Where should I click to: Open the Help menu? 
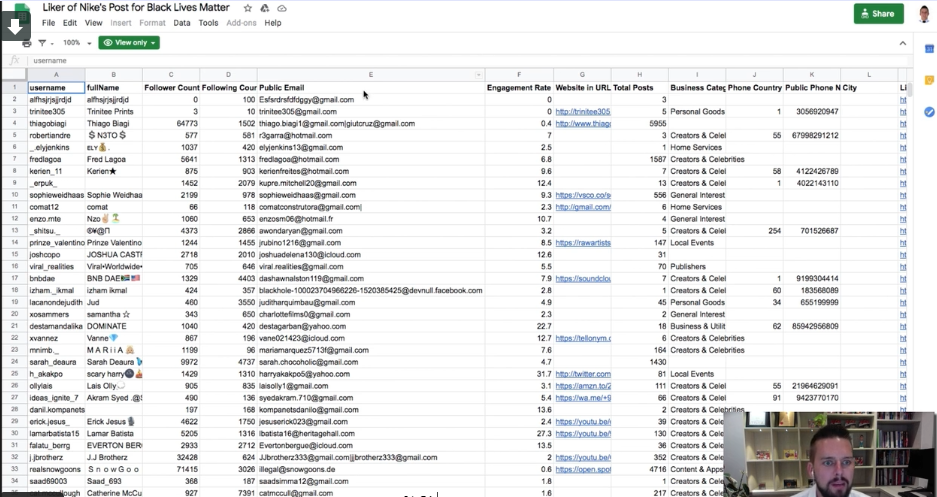point(272,23)
